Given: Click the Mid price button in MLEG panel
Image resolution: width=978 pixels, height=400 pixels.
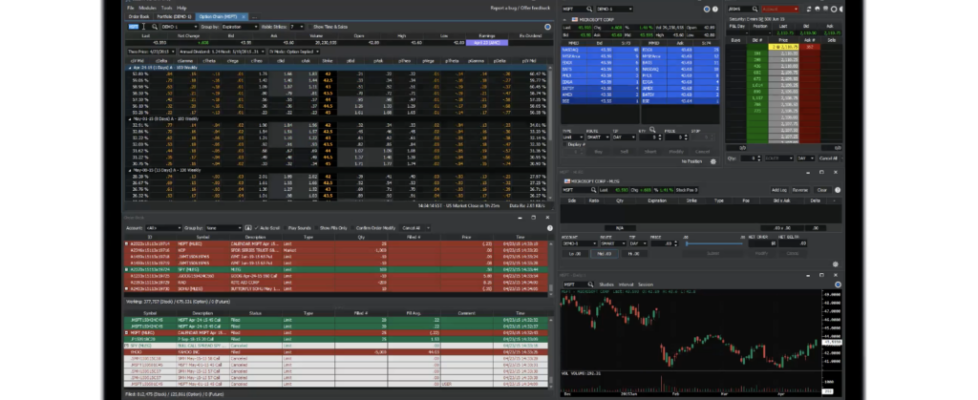Looking at the screenshot, I should (x=604, y=253).
